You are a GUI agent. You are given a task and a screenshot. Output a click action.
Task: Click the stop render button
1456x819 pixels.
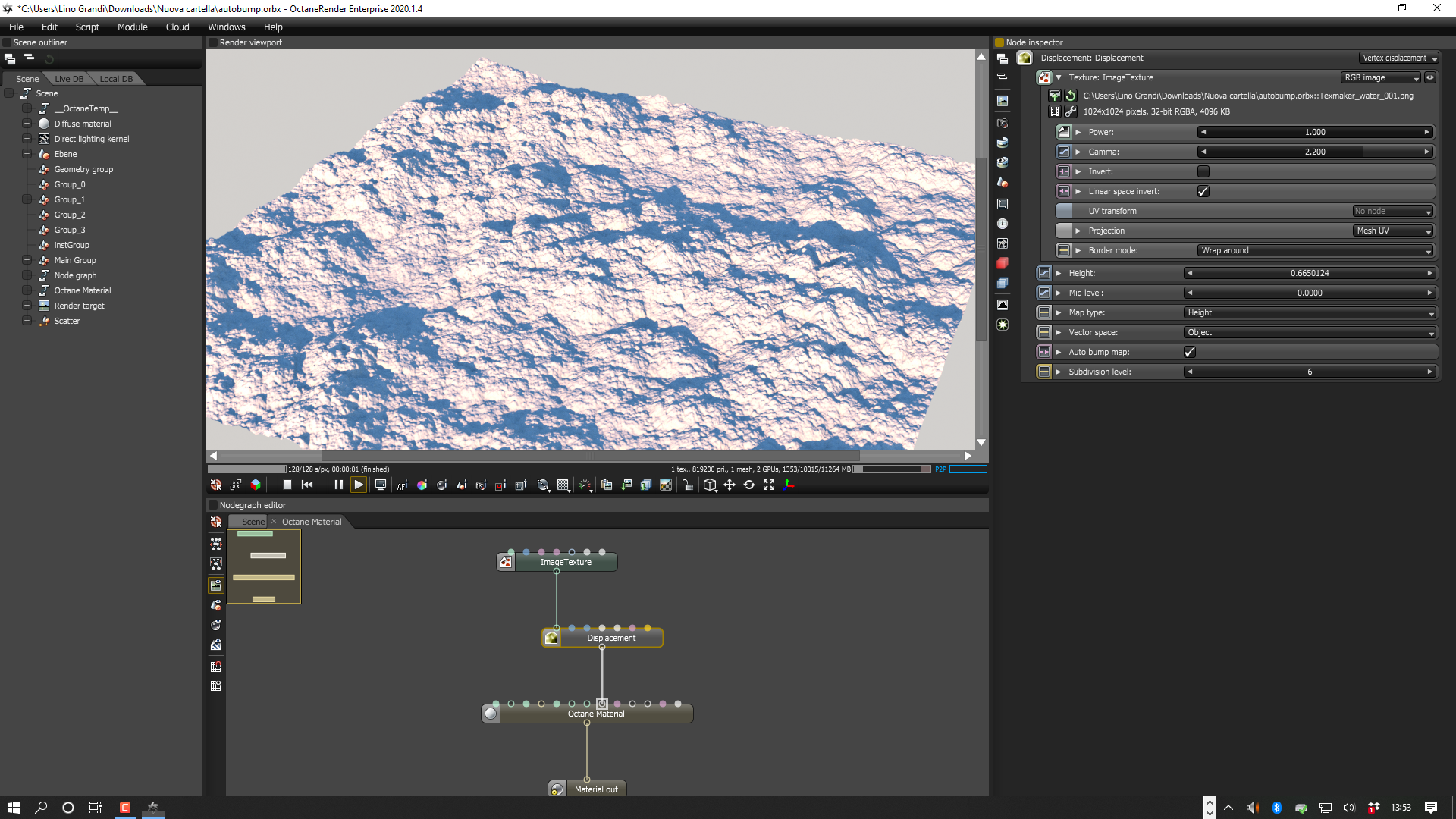click(287, 485)
